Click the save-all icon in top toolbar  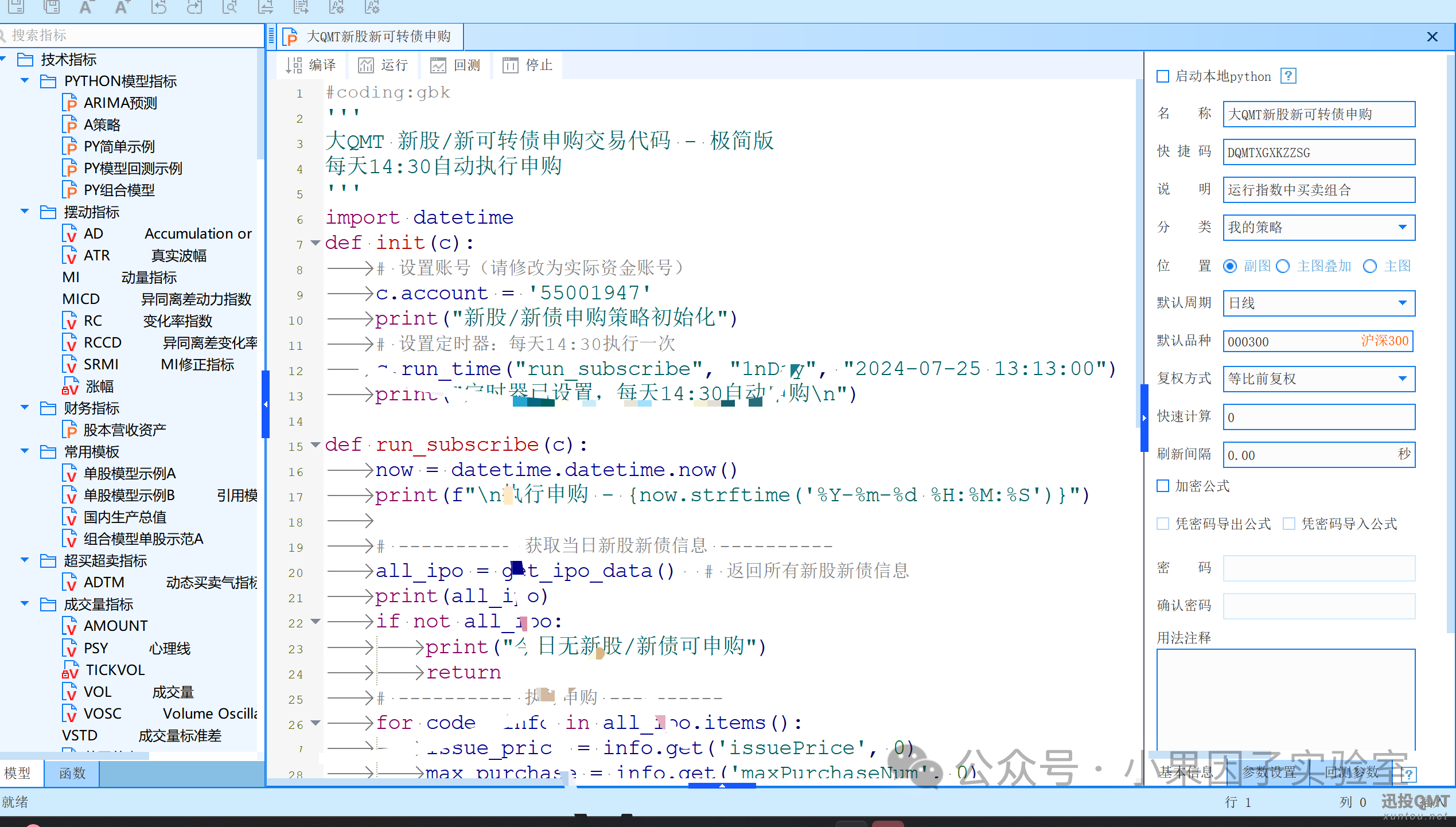pyautogui.click(x=52, y=7)
